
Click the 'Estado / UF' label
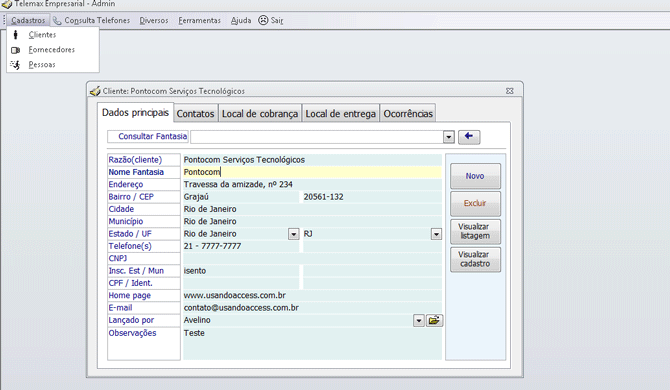point(130,234)
